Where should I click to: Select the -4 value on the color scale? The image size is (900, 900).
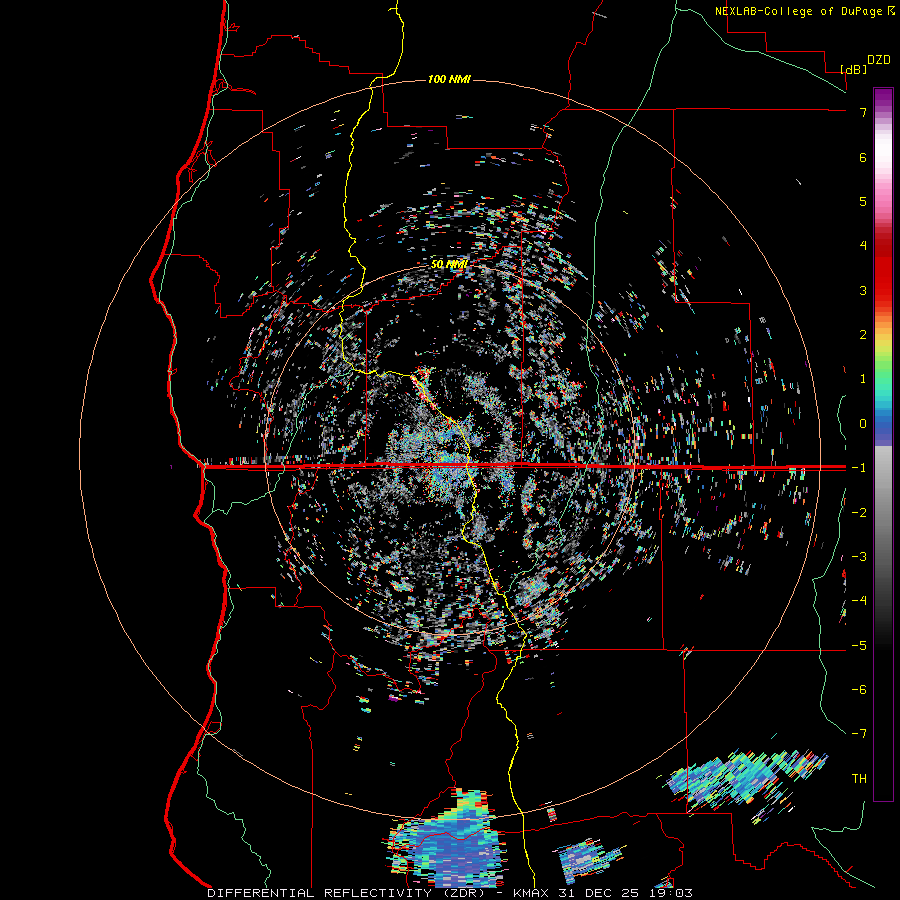[x=859, y=601]
